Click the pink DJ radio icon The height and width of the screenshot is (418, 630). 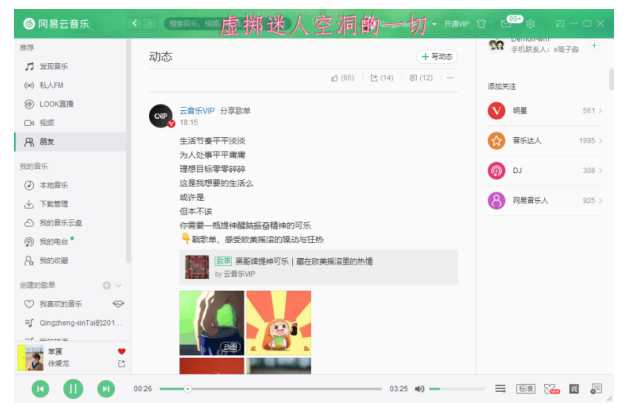coord(497,170)
